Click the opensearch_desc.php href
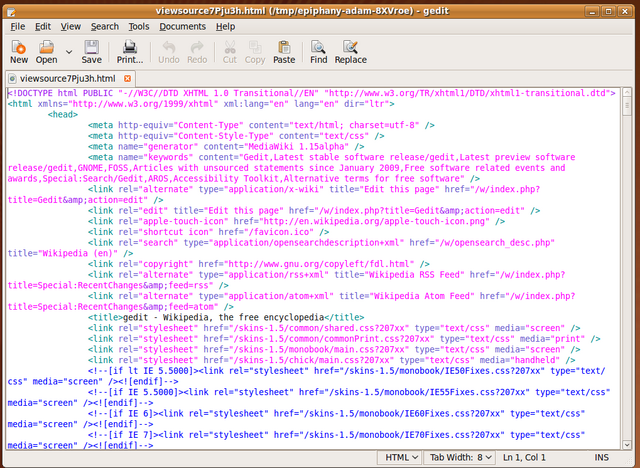Viewport: 640px width, 468px height. point(497,243)
